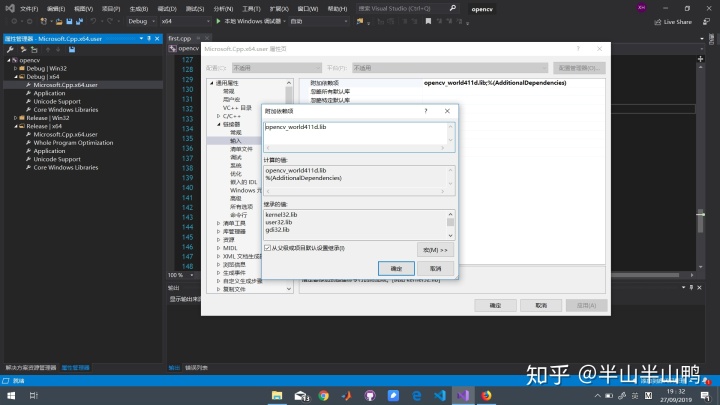Image resolution: width=720 pixels, height=405 pixels.
Task: Open the Windows Start menu
Action: (x=11, y=395)
